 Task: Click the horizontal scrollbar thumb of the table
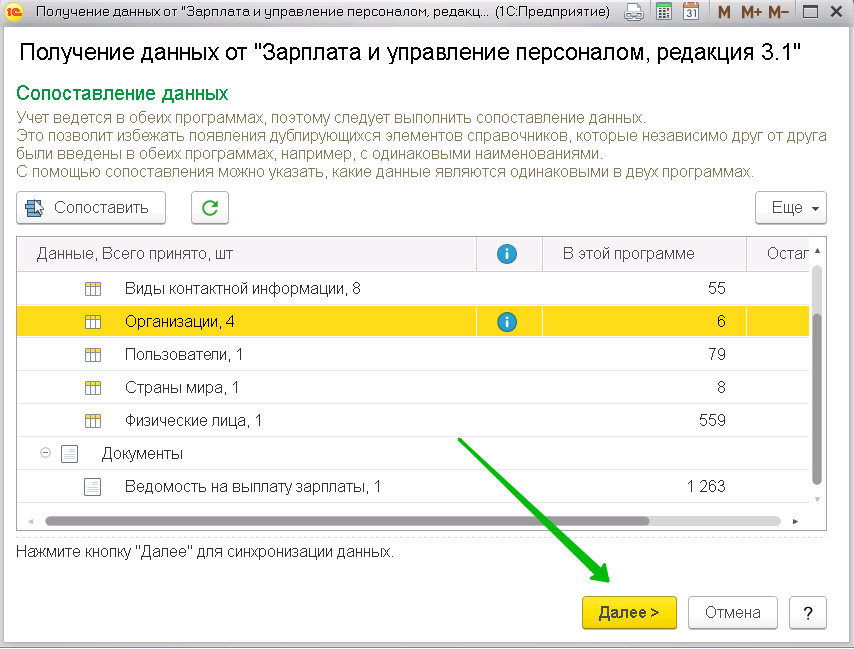347,521
